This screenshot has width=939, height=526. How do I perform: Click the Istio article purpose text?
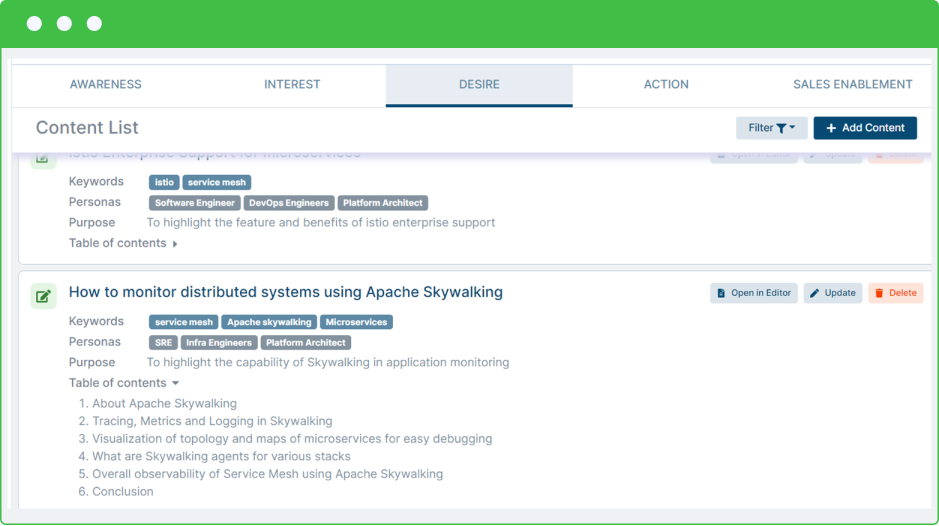click(321, 222)
